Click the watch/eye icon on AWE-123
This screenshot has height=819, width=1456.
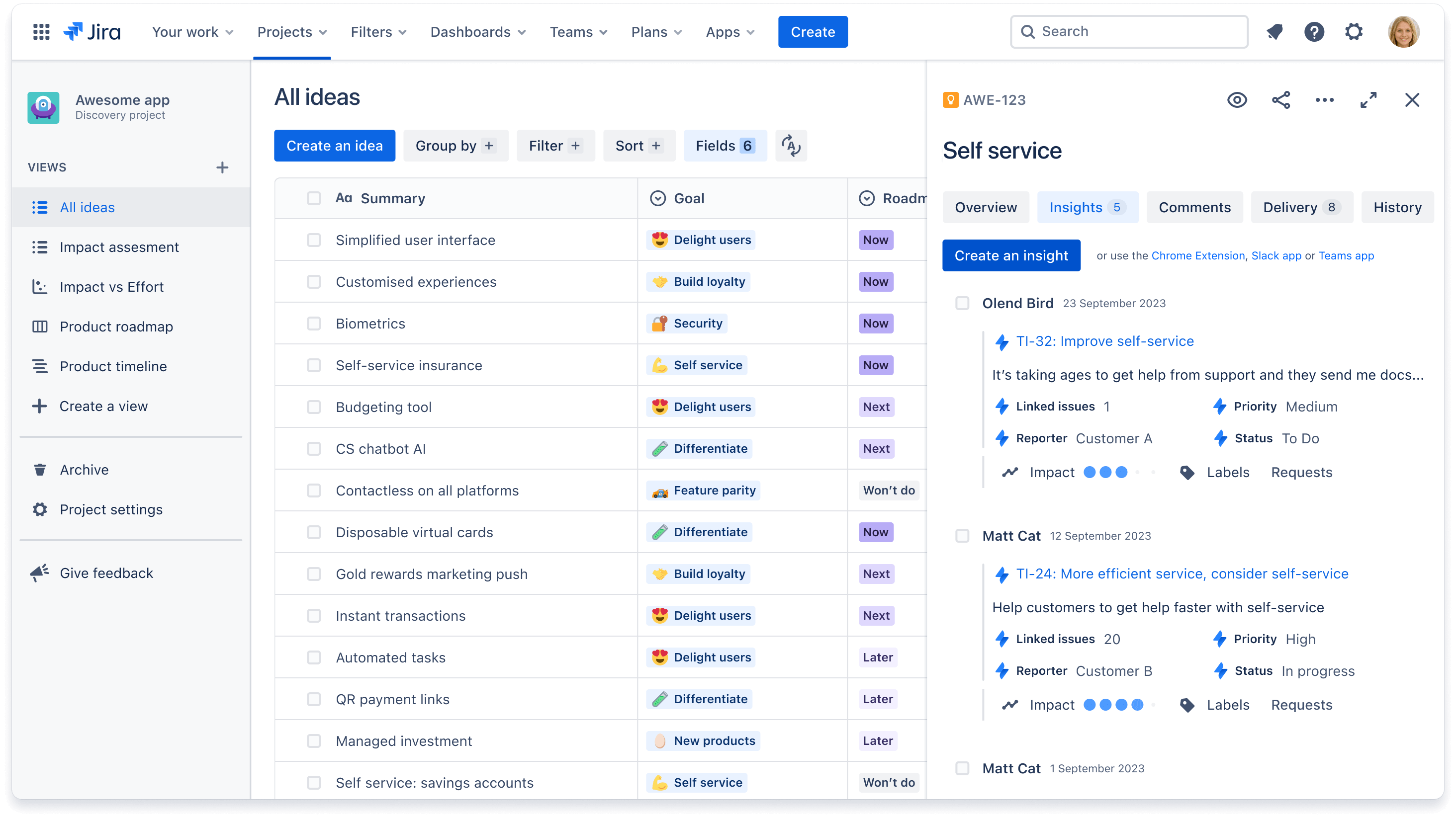click(x=1237, y=100)
